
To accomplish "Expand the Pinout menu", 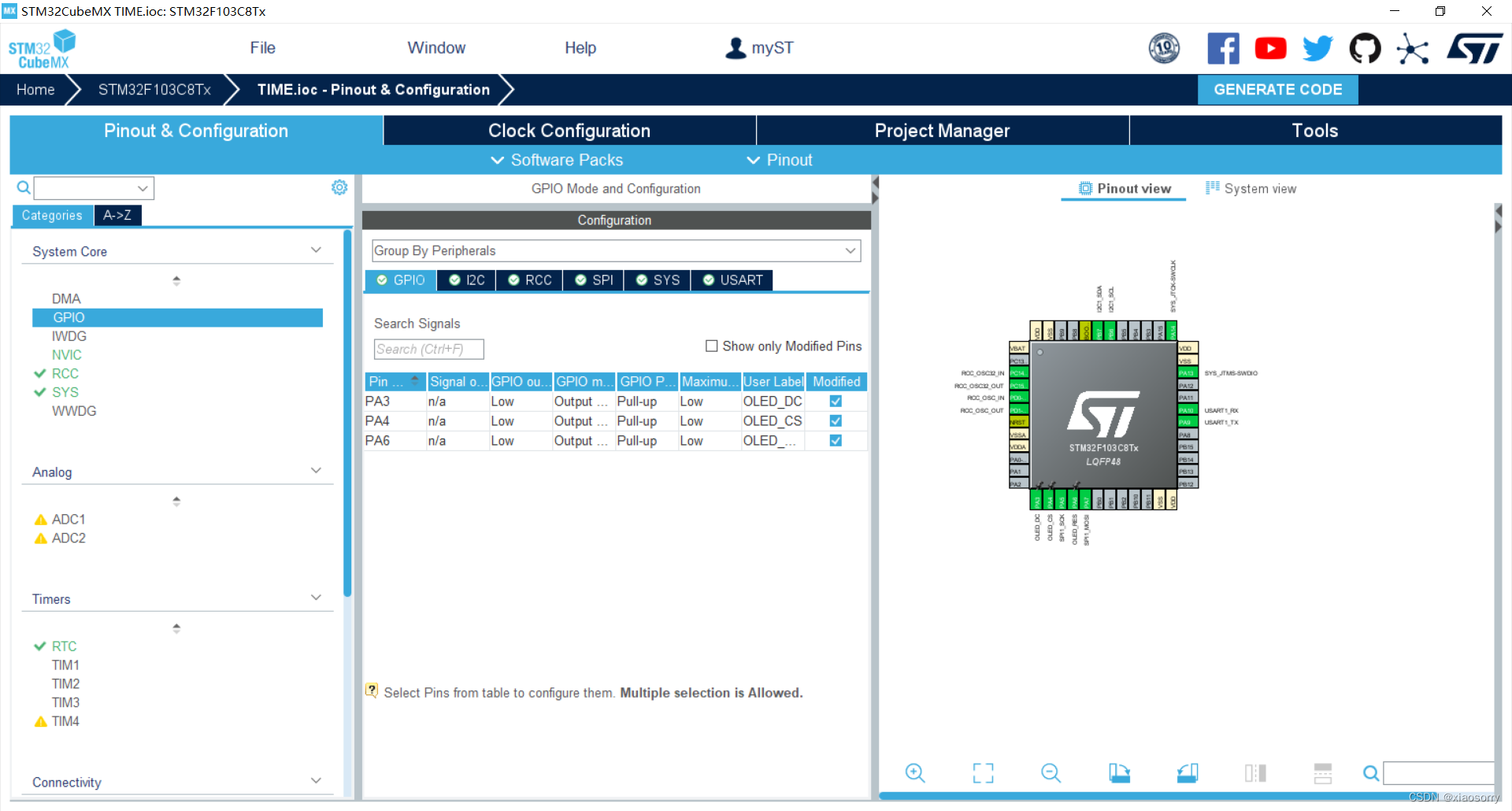I will 780,160.
